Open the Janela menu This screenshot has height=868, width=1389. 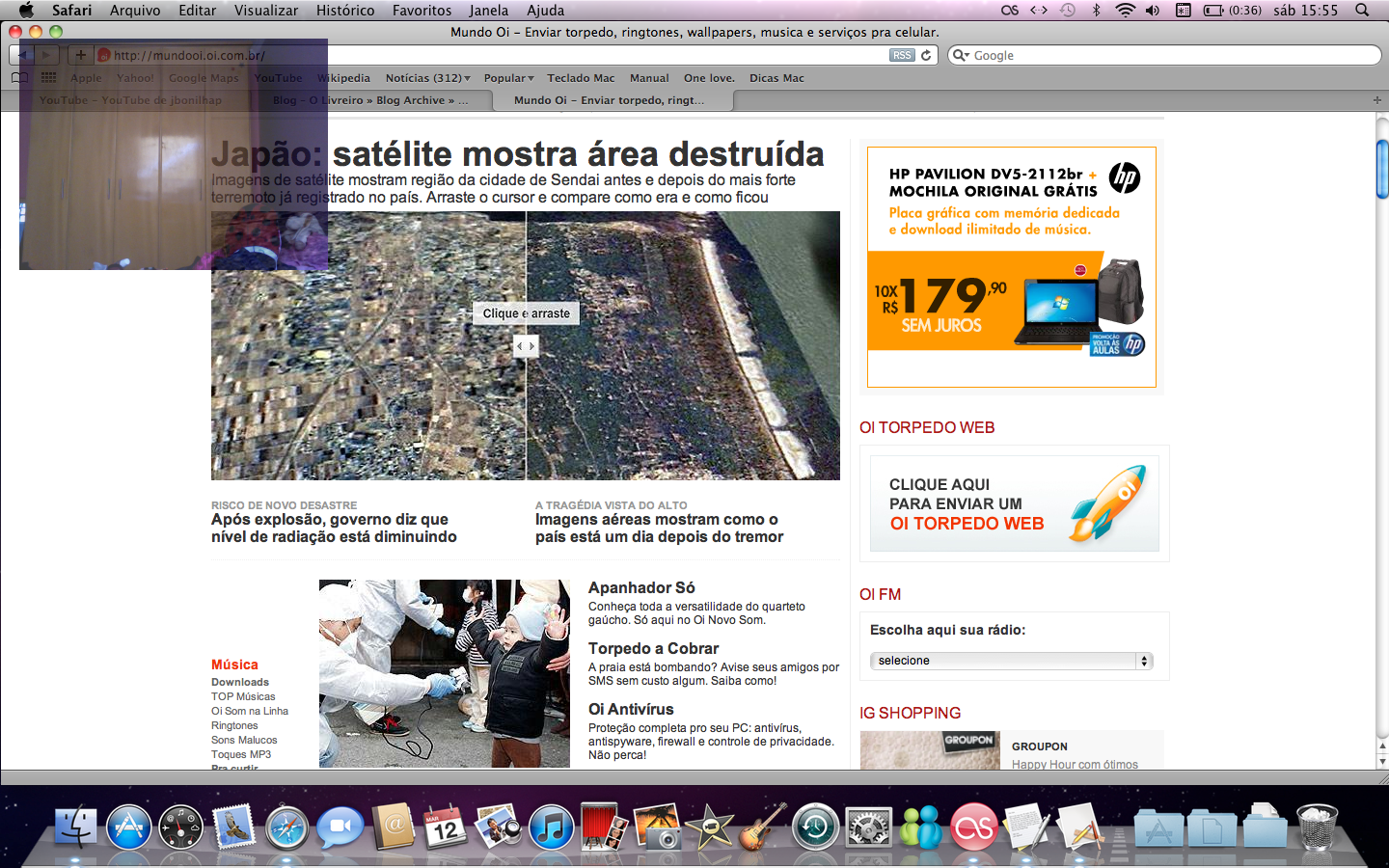point(489,10)
